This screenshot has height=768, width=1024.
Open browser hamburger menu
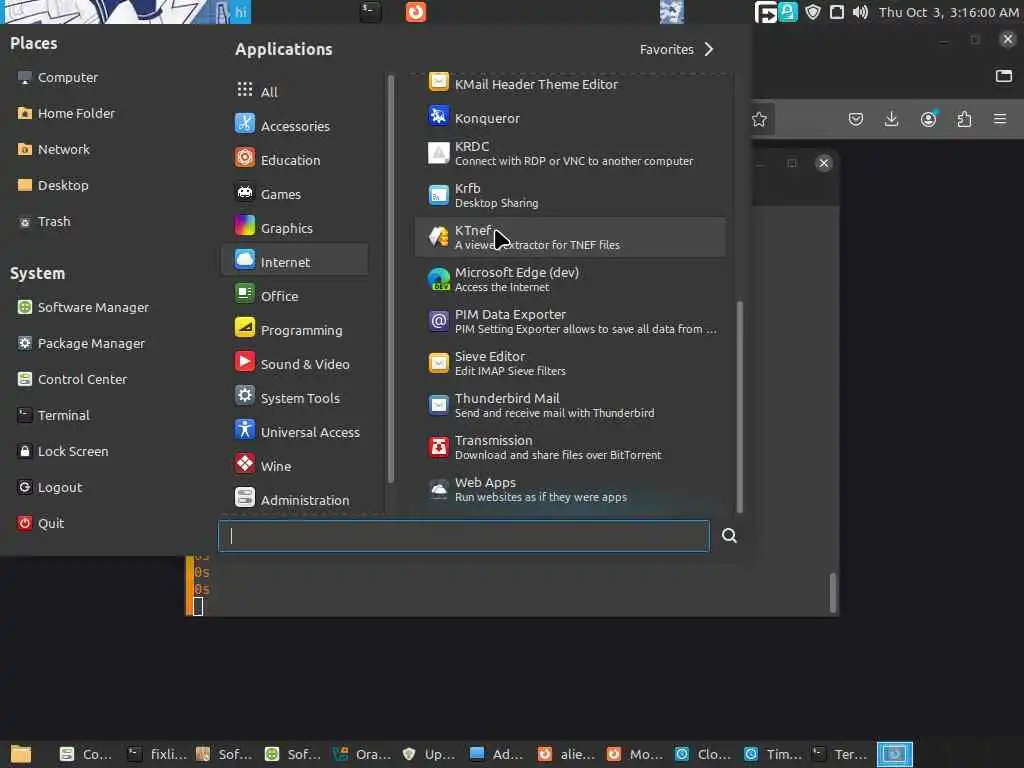coord(1000,119)
